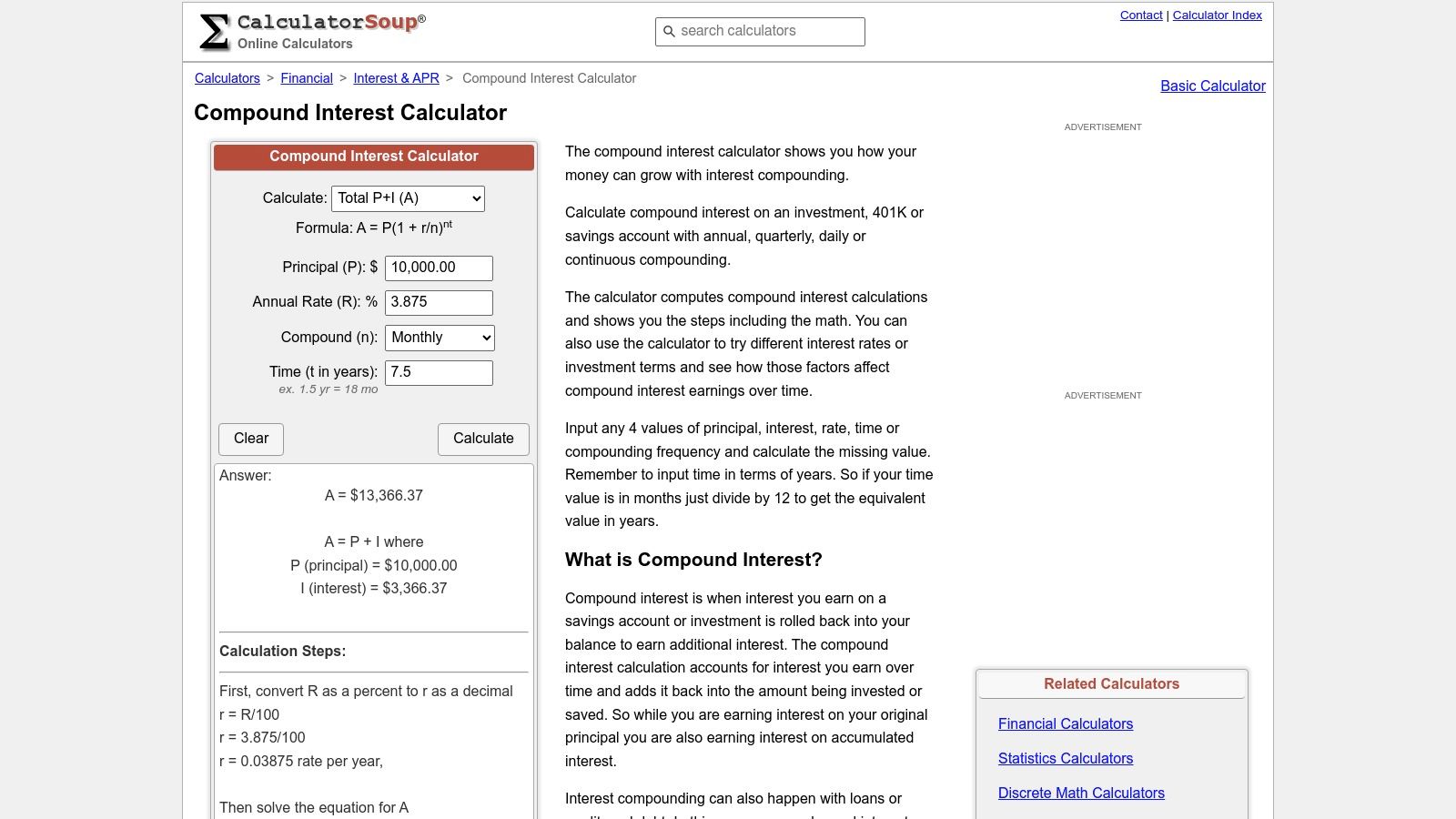
Task: Click the magnifying glass in the search bar
Action: coord(670,31)
